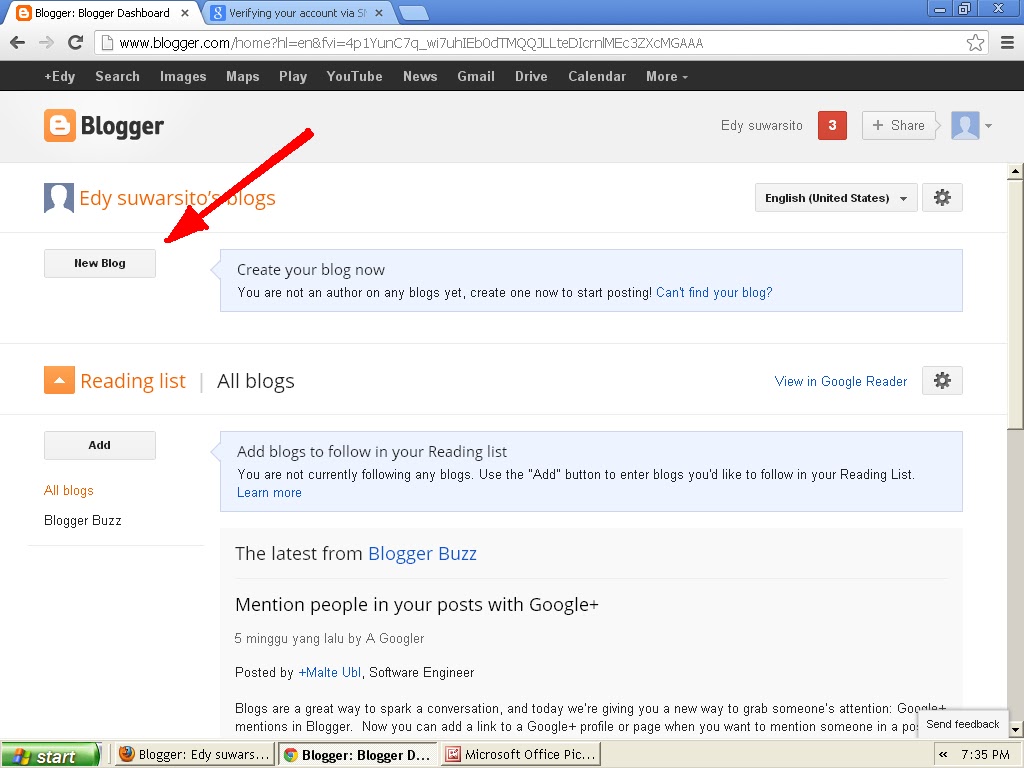The height and width of the screenshot is (768, 1024).
Task: Bookmark page with the star icon
Action: pyautogui.click(x=975, y=43)
